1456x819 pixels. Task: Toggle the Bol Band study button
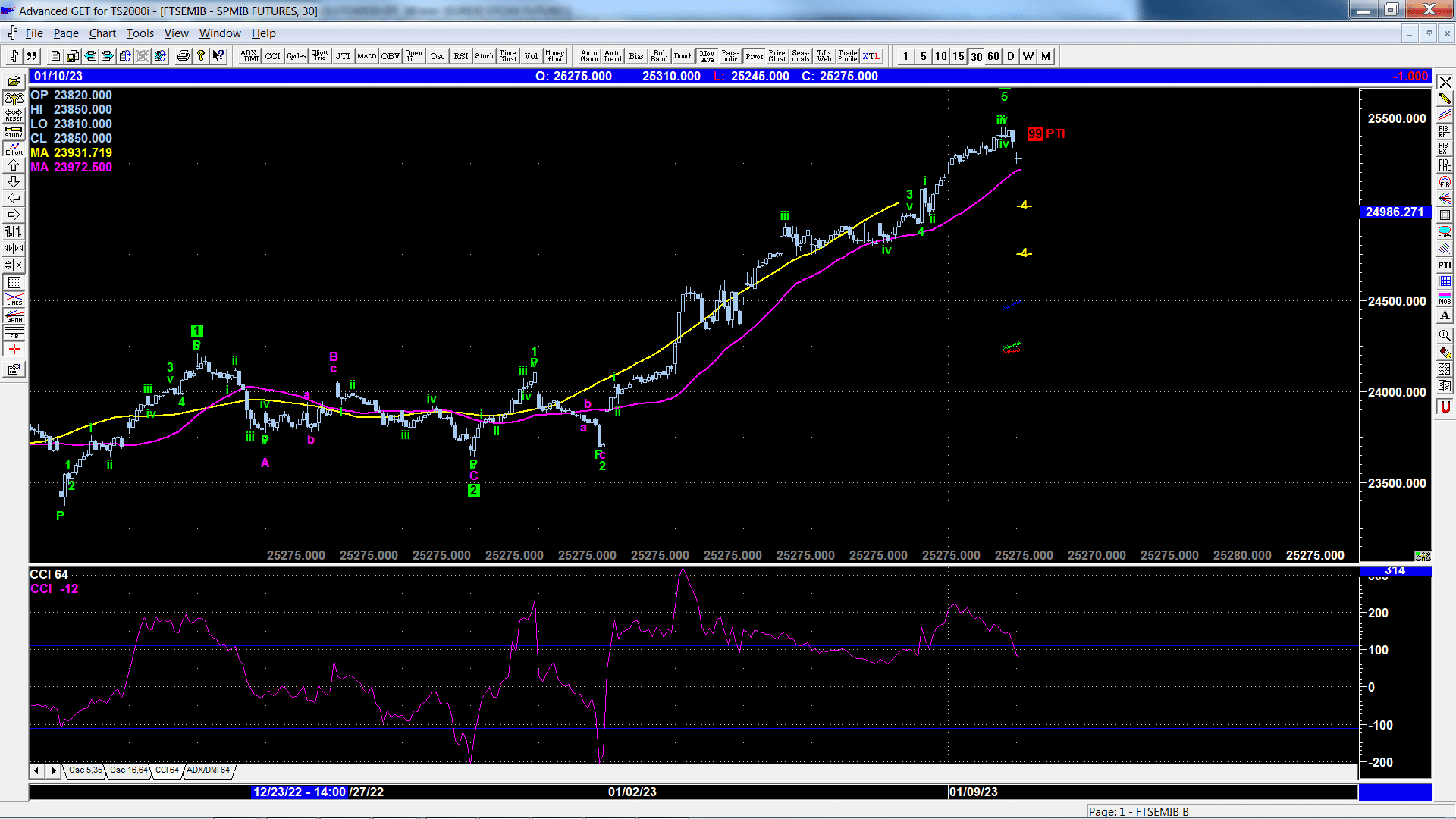pyautogui.click(x=660, y=56)
